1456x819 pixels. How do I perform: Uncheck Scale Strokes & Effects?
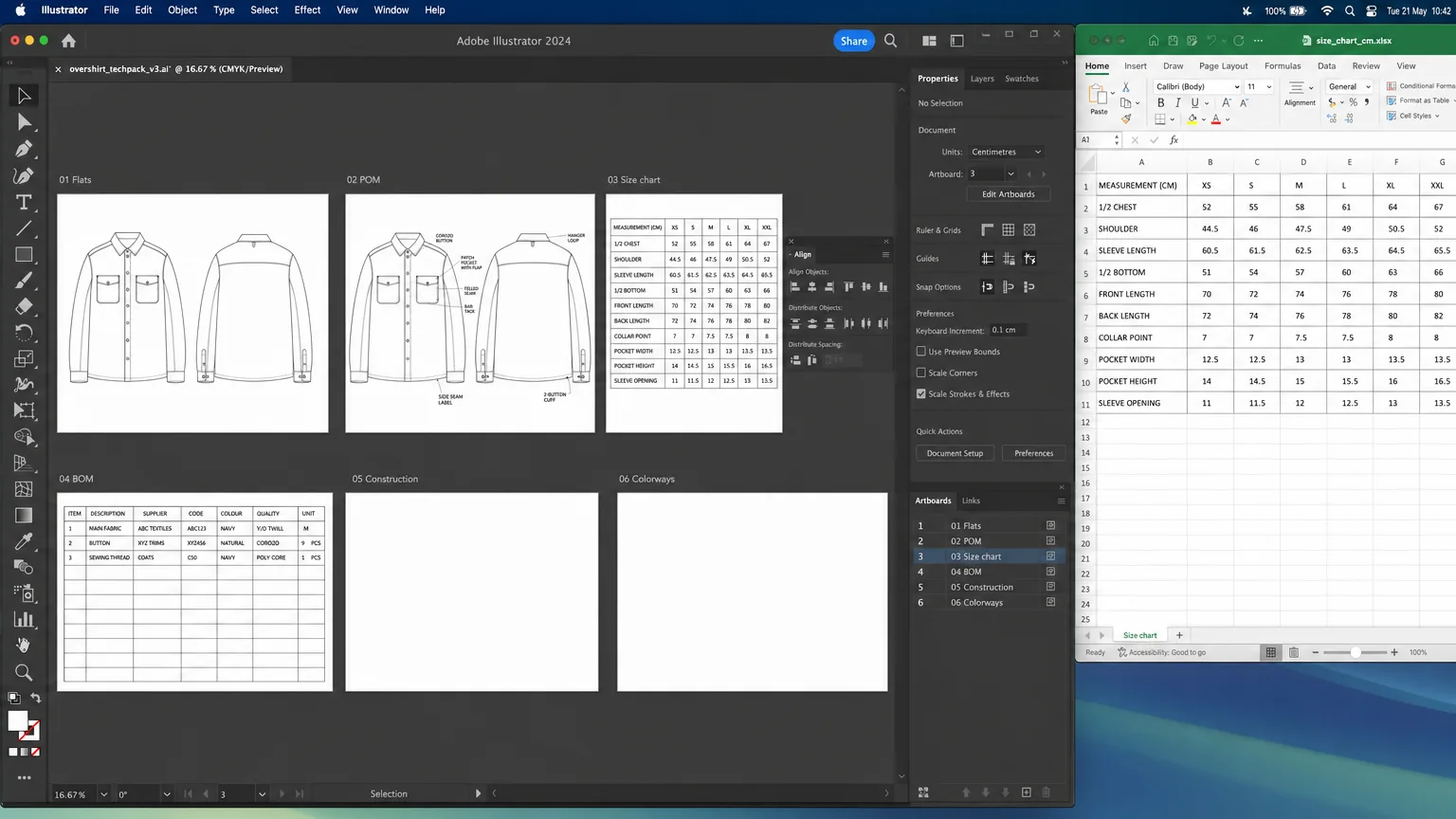pos(920,393)
